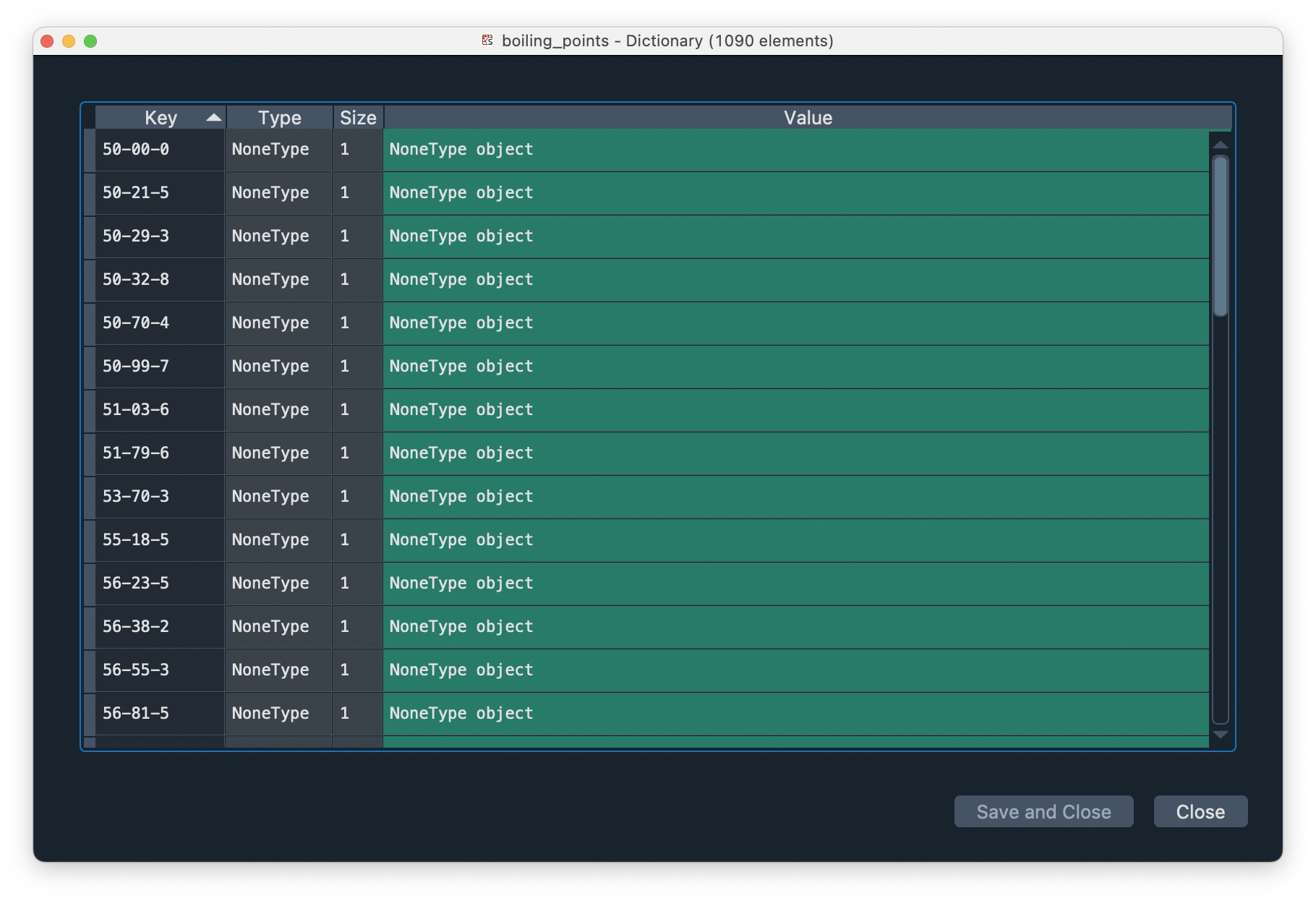Click the Type column header
Viewport: 1316px width, 901px height.
[279, 117]
